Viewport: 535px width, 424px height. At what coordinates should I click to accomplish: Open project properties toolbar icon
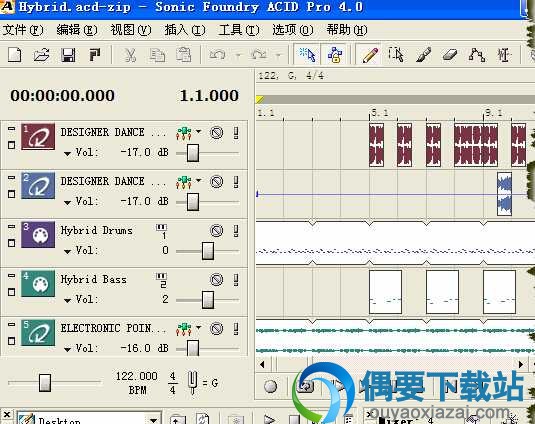95,55
